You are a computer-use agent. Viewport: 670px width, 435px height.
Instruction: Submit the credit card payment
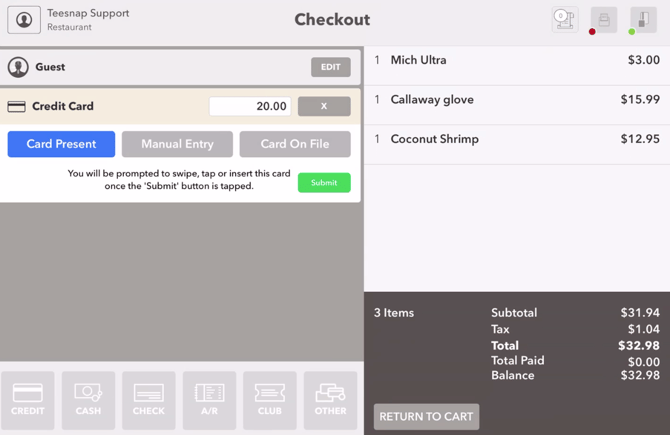(324, 182)
